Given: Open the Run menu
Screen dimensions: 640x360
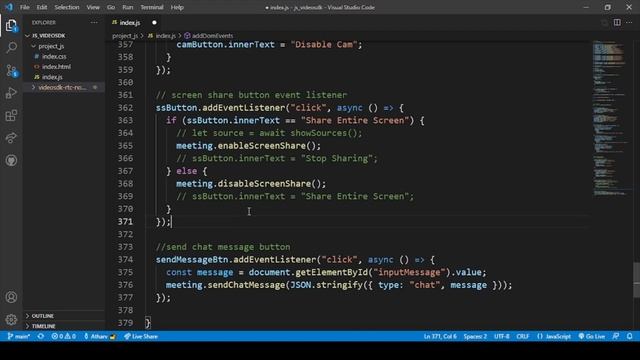Looking at the screenshot, I should (x=128, y=7).
